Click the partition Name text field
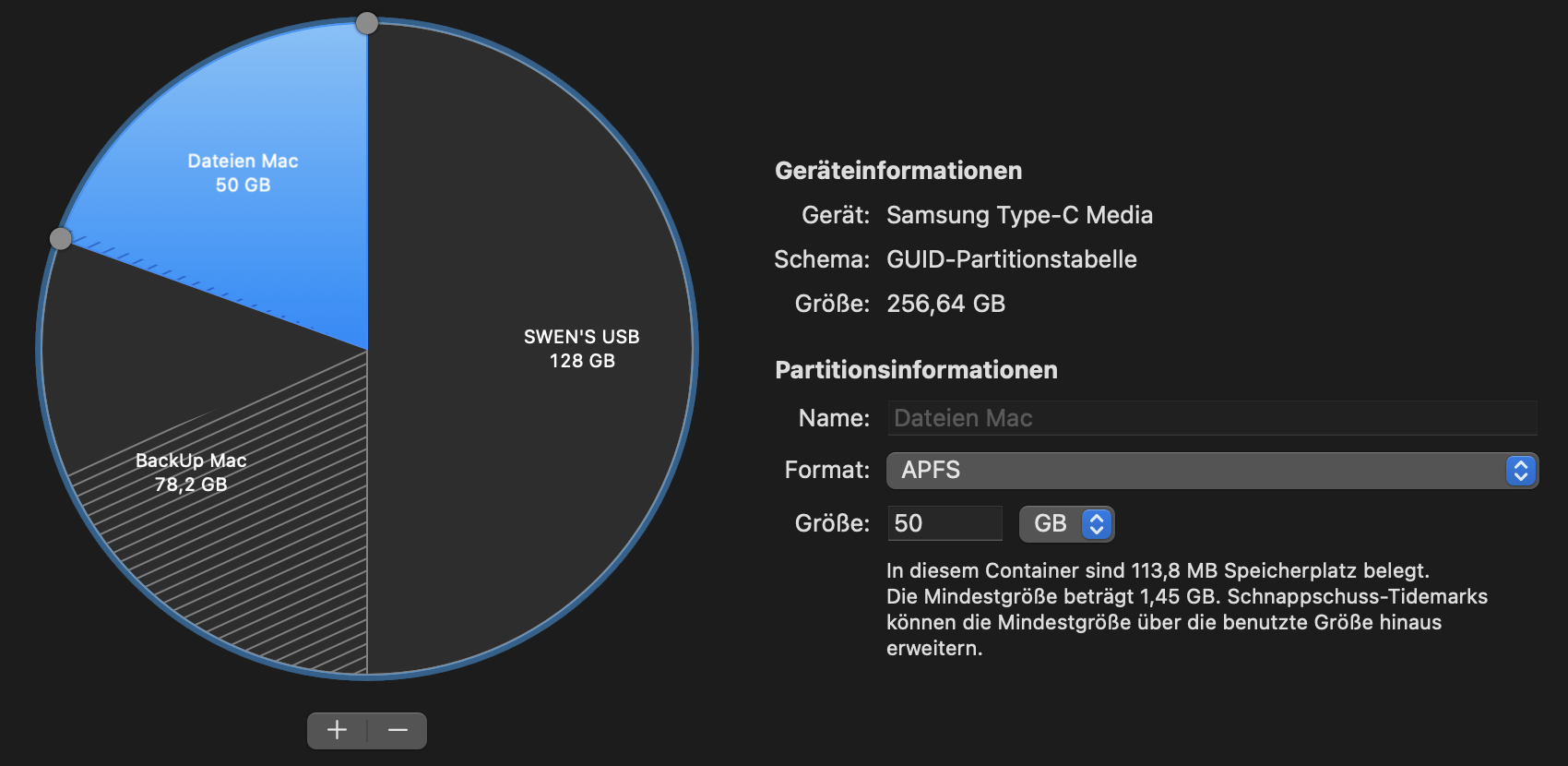This screenshot has height=766, width=1568. pyautogui.click(x=1211, y=418)
